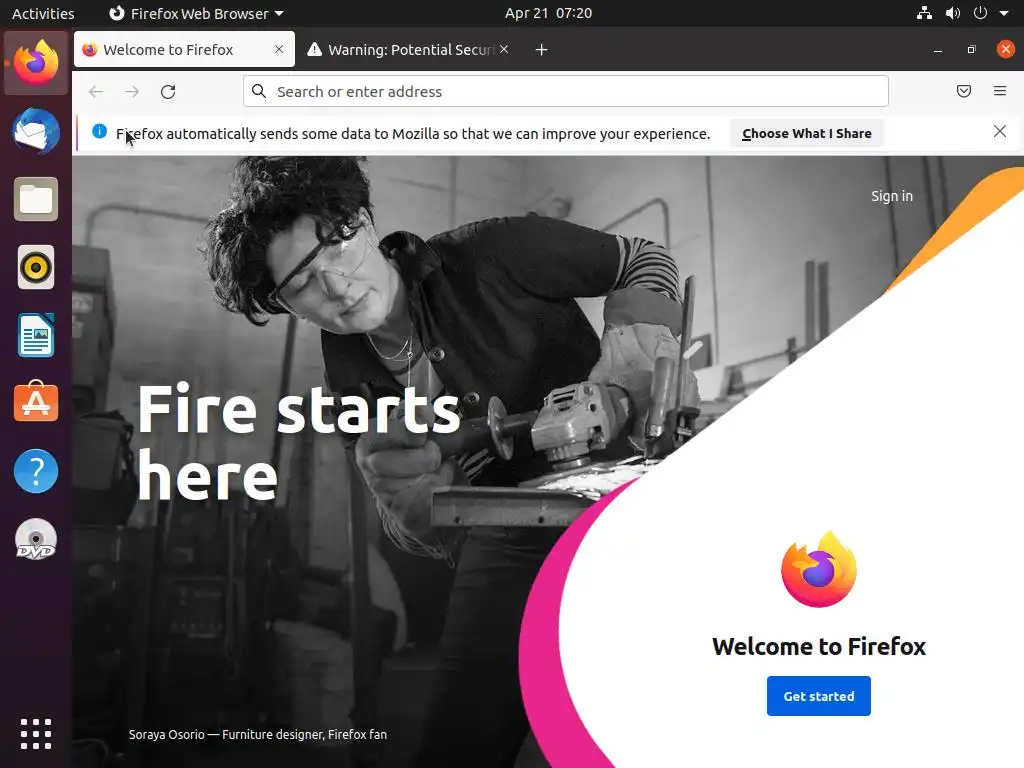This screenshot has width=1024, height=768.
Task: Click the Sign in link
Action: click(x=891, y=196)
